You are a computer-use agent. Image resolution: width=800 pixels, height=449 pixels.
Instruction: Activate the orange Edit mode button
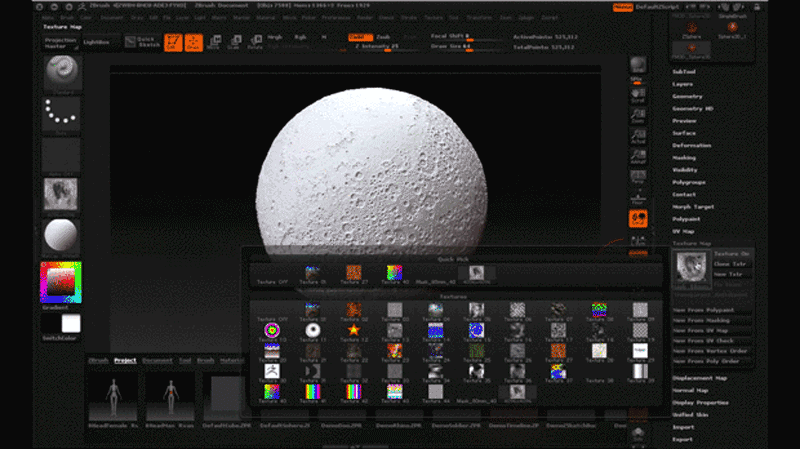pyautogui.click(x=173, y=42)
